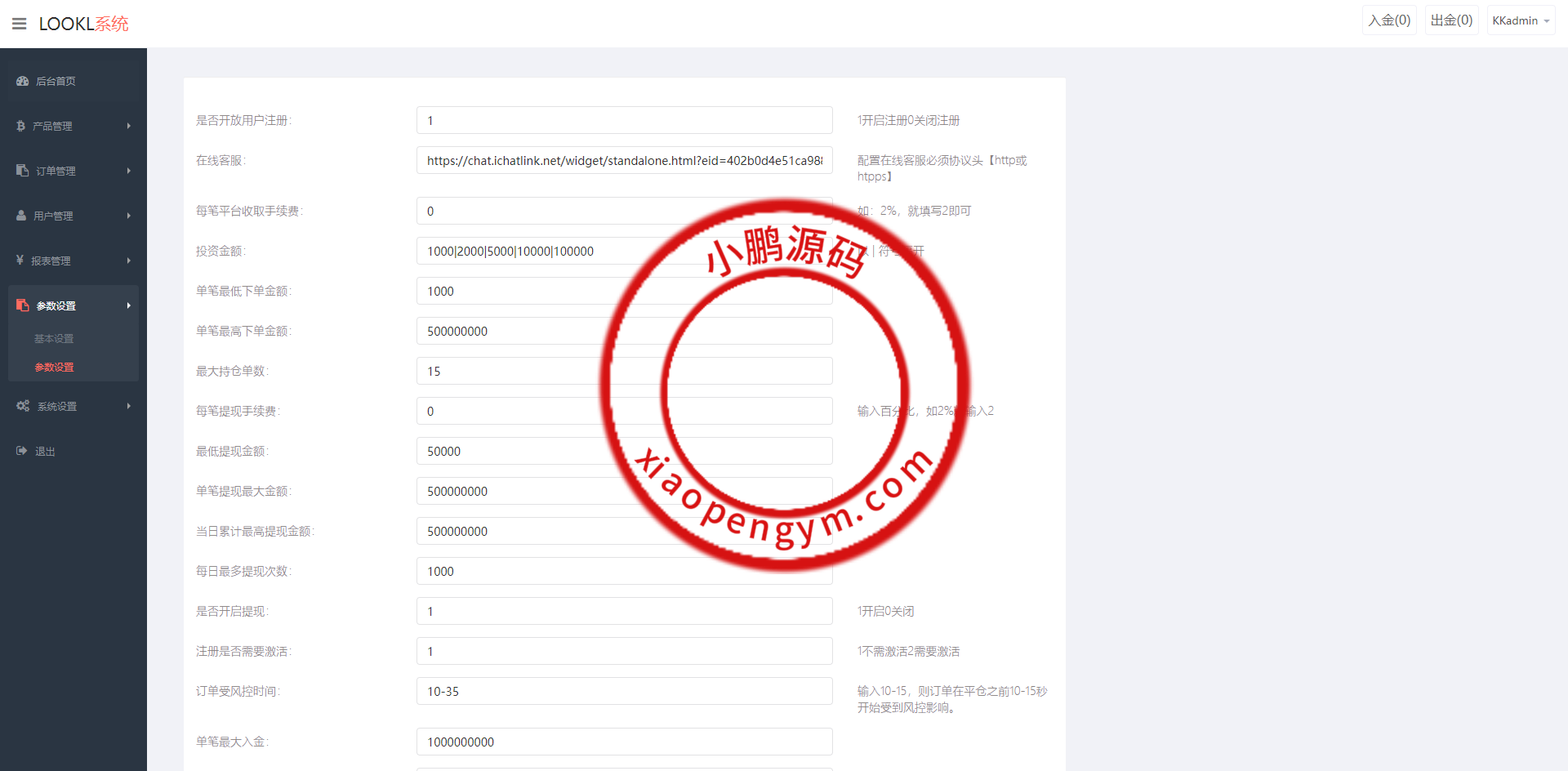
Task: Select the Bitcoin icon next to 产品管理
Action: tap(20, 126)
